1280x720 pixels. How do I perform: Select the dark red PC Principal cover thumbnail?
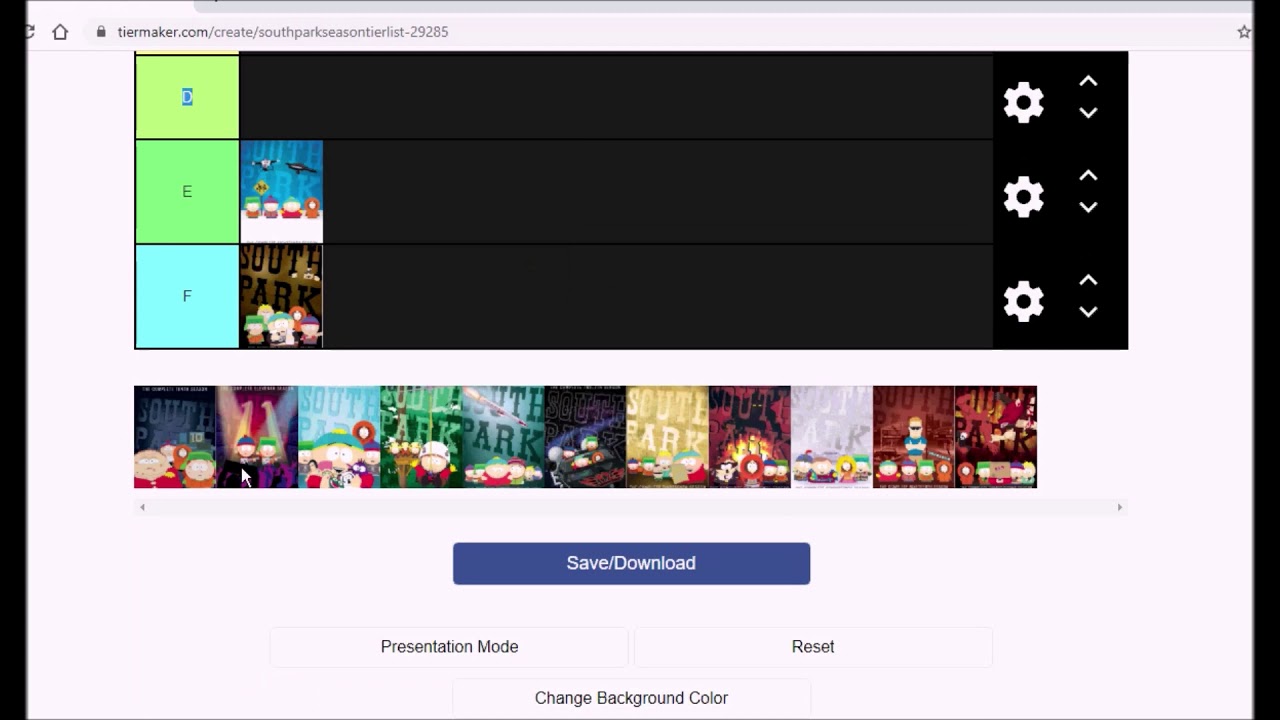[913, 437]
